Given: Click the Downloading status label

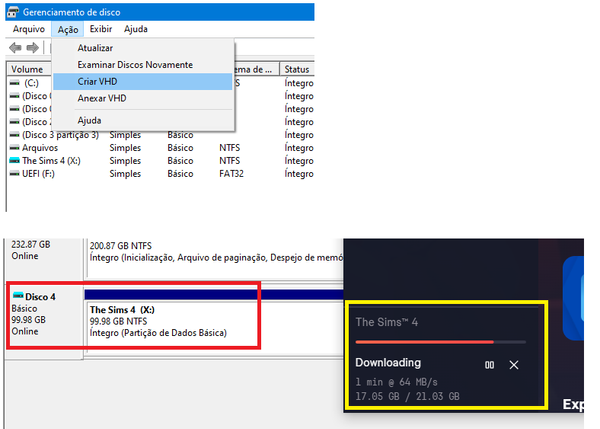Looking at the screenshot, I should (x=388, y=363).
